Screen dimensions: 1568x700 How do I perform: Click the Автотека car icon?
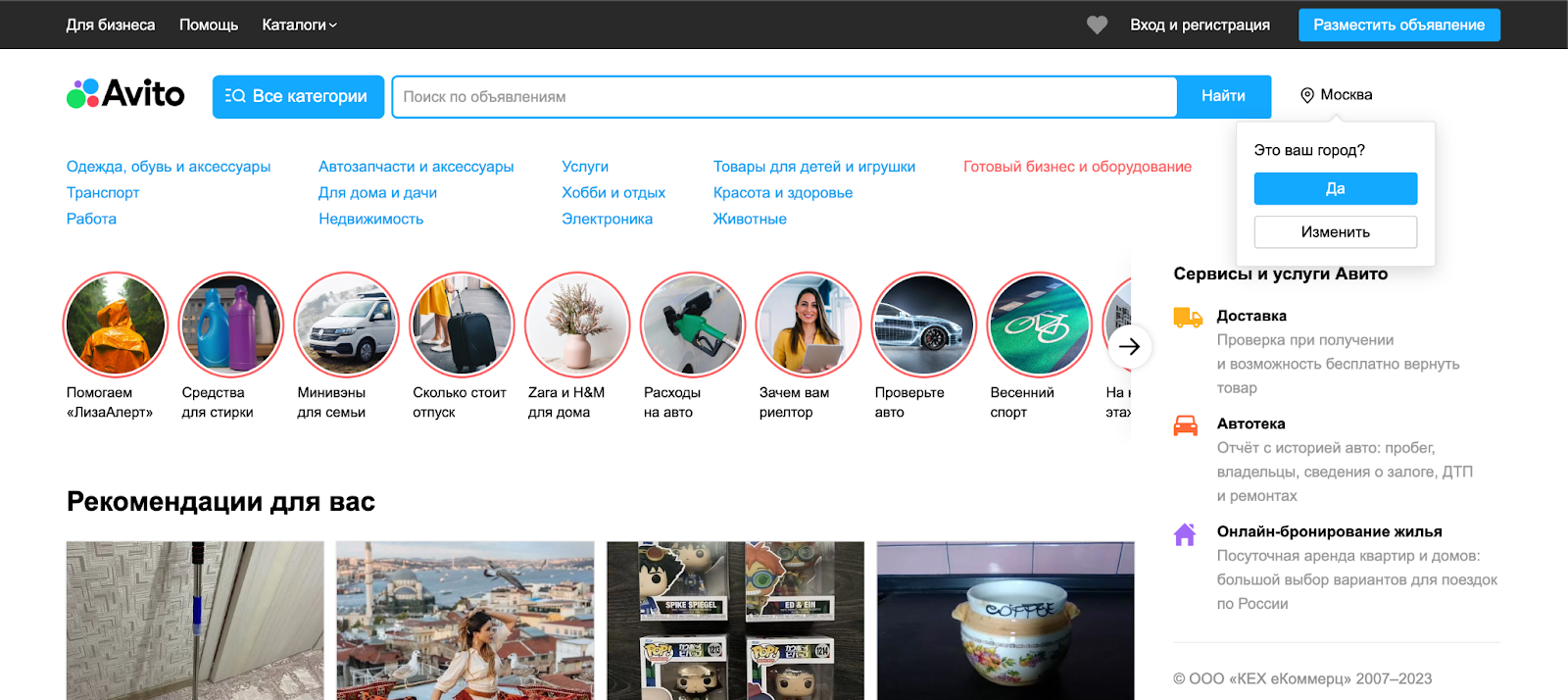click(1186, 425)
